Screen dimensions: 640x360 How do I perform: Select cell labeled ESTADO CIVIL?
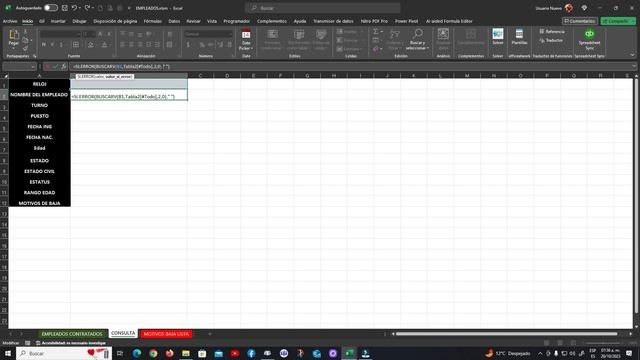click(39, 171)
